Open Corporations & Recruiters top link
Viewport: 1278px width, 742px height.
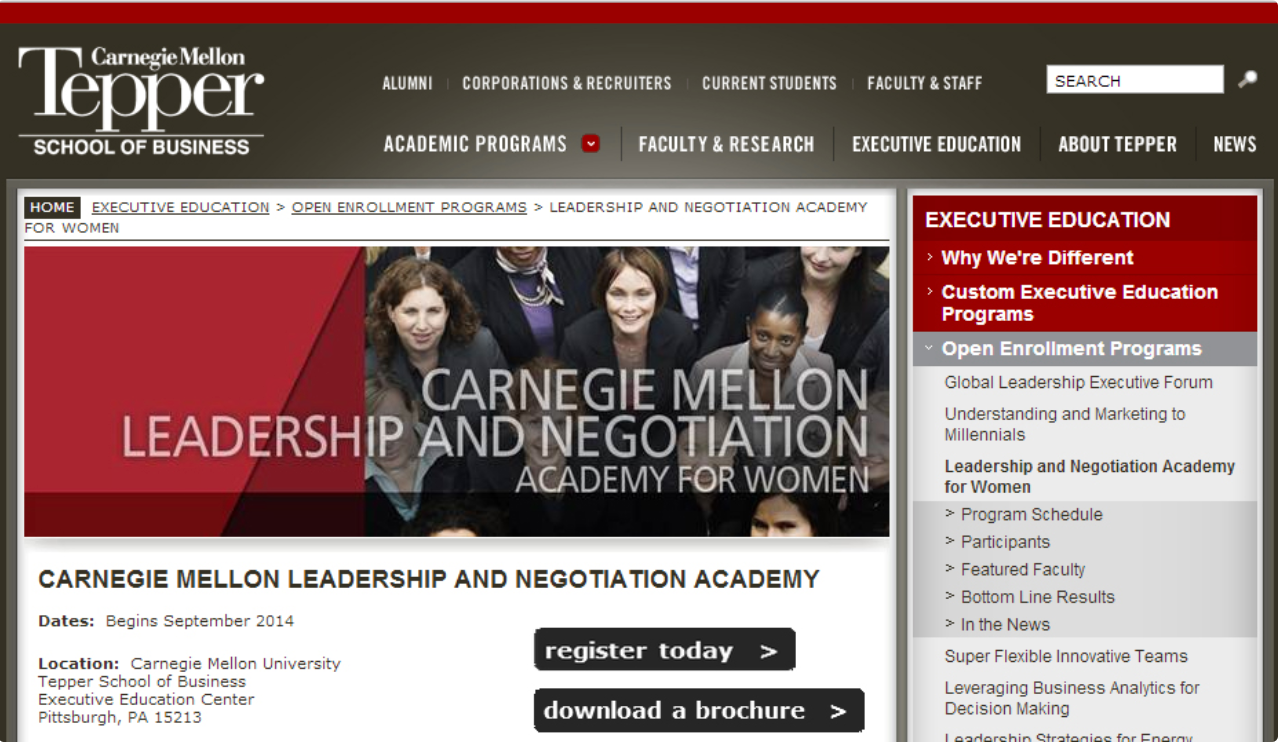point(567,84)
